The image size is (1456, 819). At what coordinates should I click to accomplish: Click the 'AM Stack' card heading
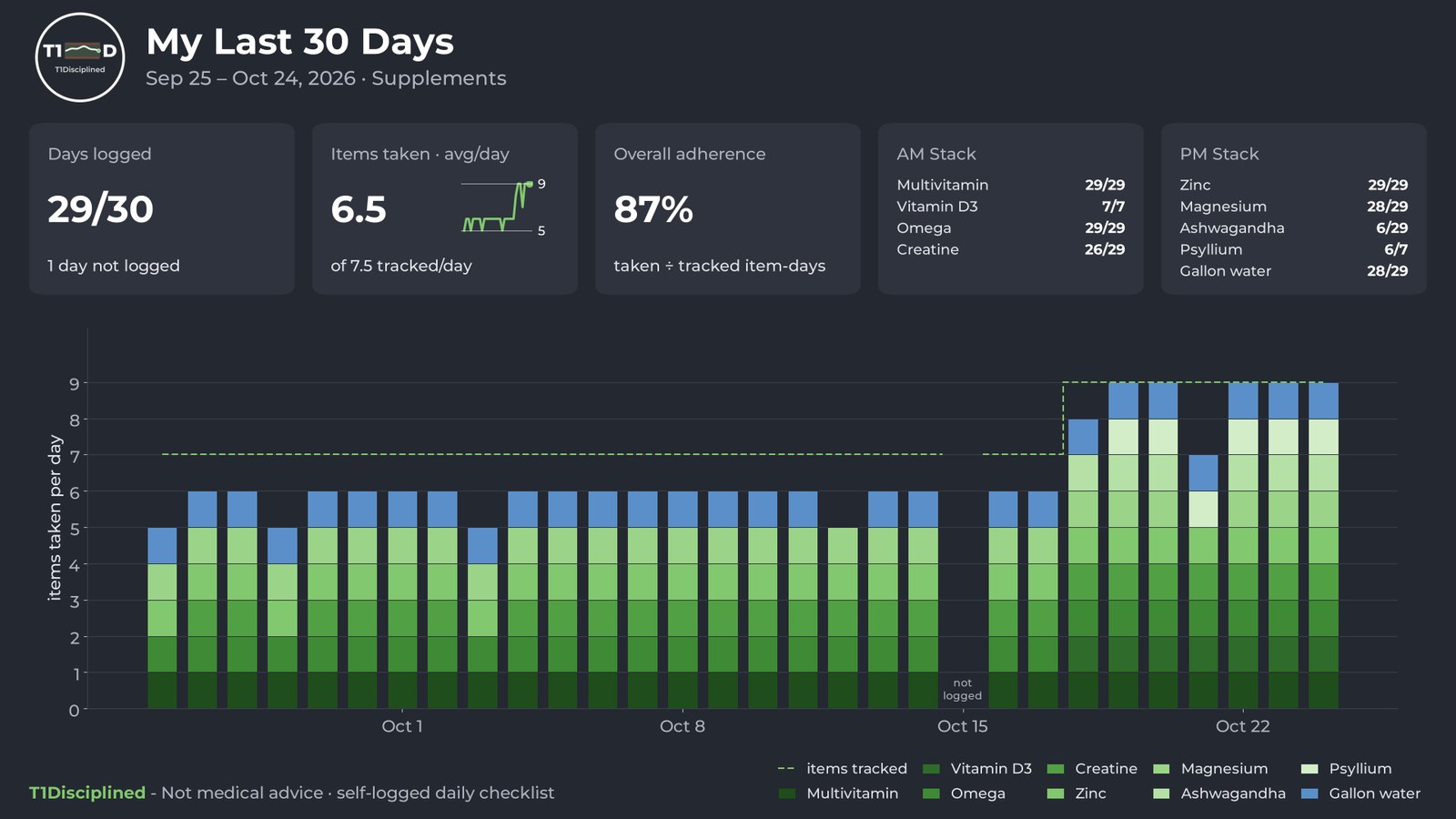click(935, 154)
